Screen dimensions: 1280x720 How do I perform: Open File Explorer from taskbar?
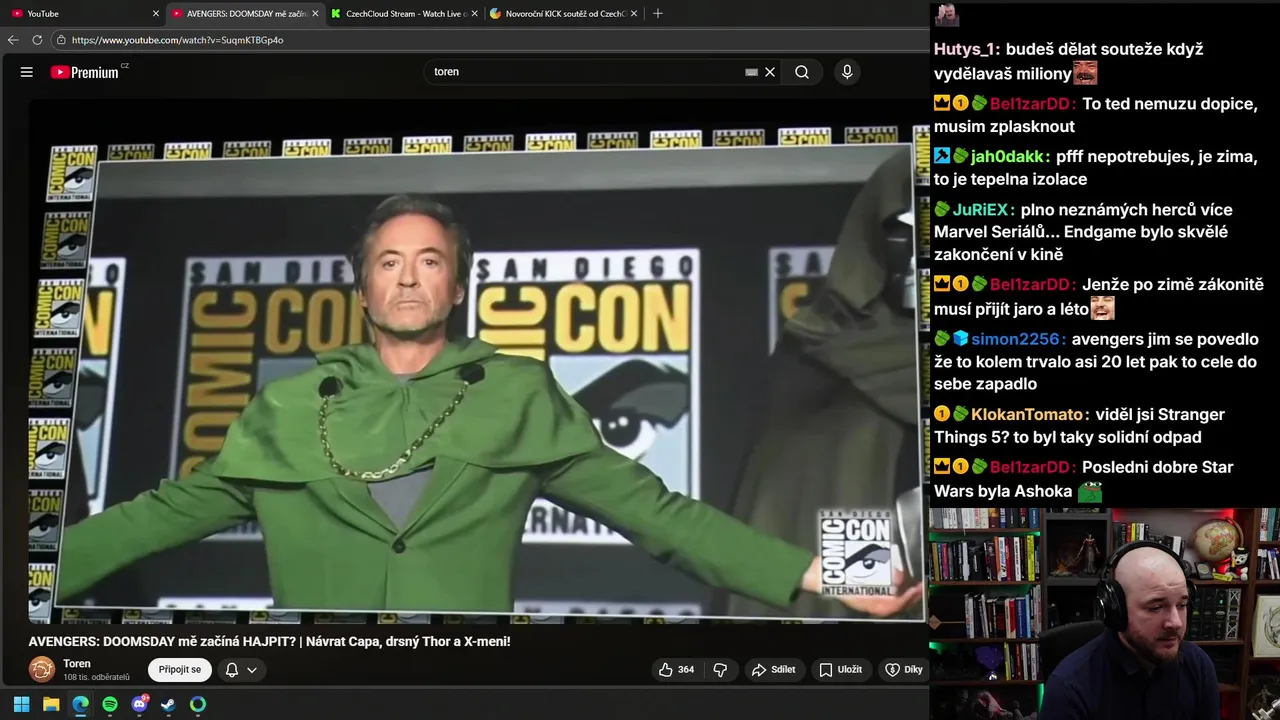point(51,704)
